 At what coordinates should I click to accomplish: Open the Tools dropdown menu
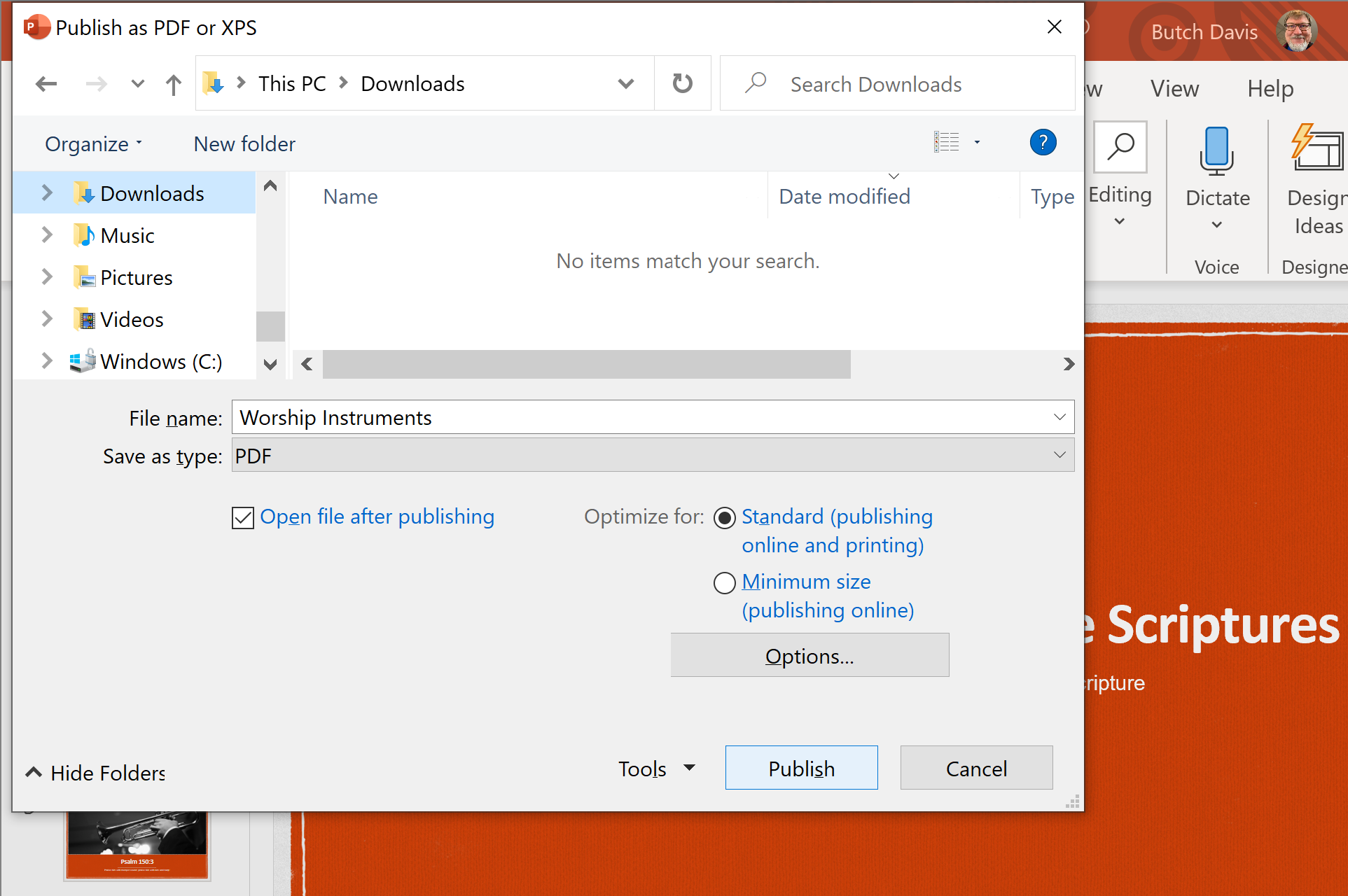pos(656,769)
